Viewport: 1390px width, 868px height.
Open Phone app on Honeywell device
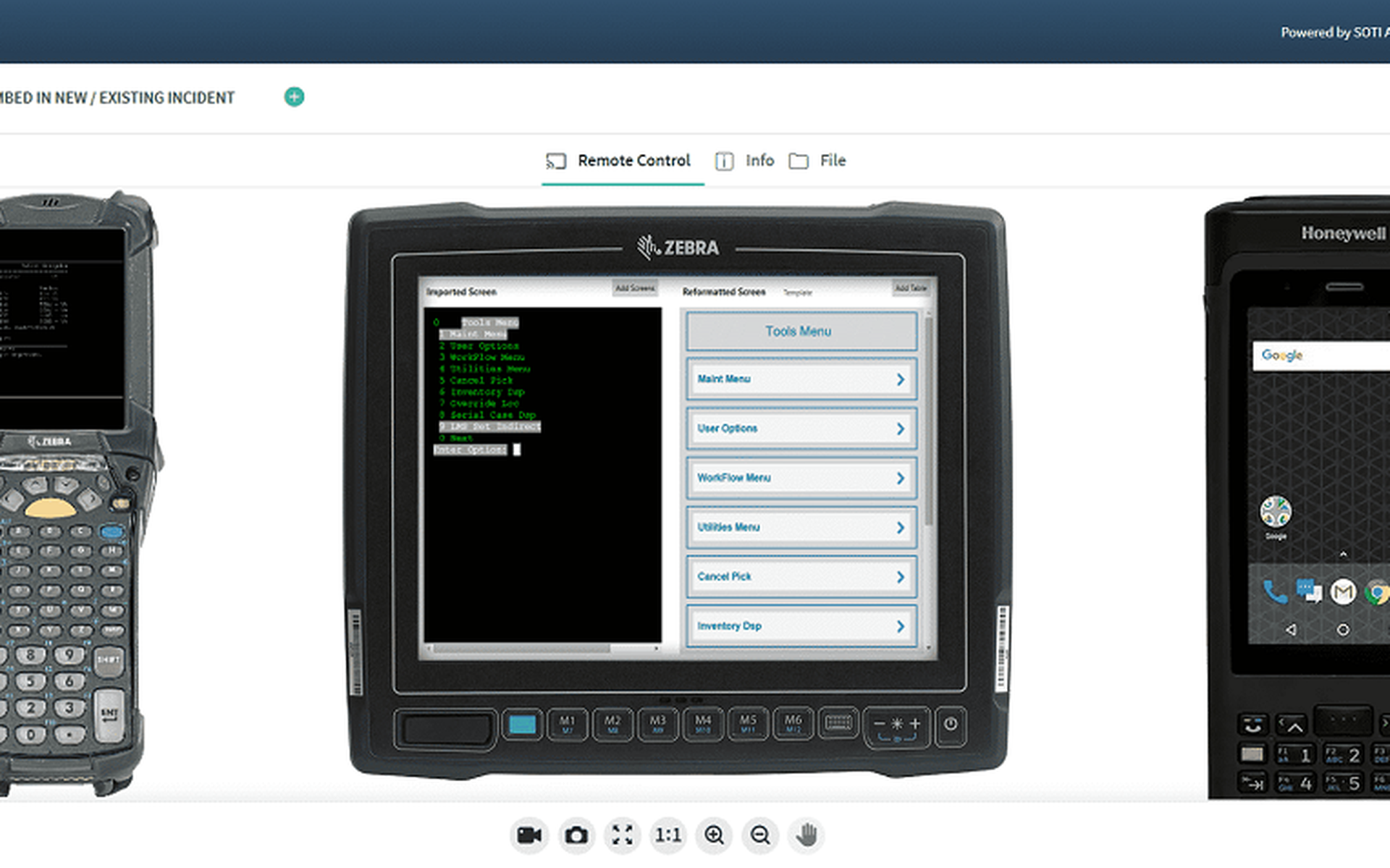(1275, 592)
